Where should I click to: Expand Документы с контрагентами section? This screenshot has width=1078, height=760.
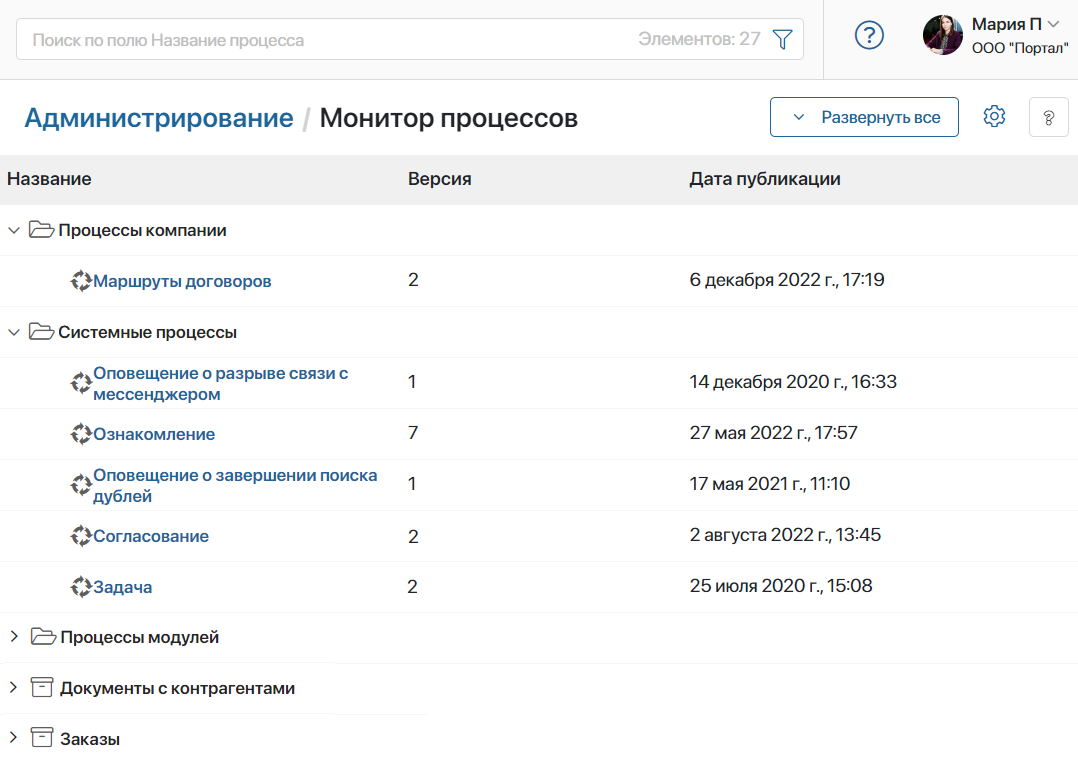(14, 688)
